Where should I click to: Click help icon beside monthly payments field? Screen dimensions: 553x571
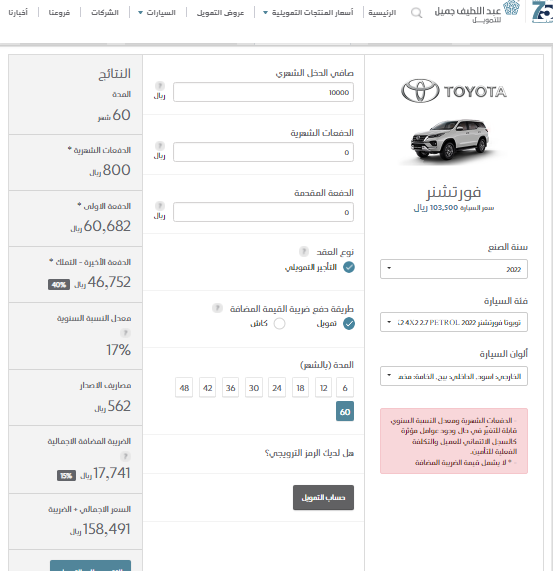pos(160,146)
